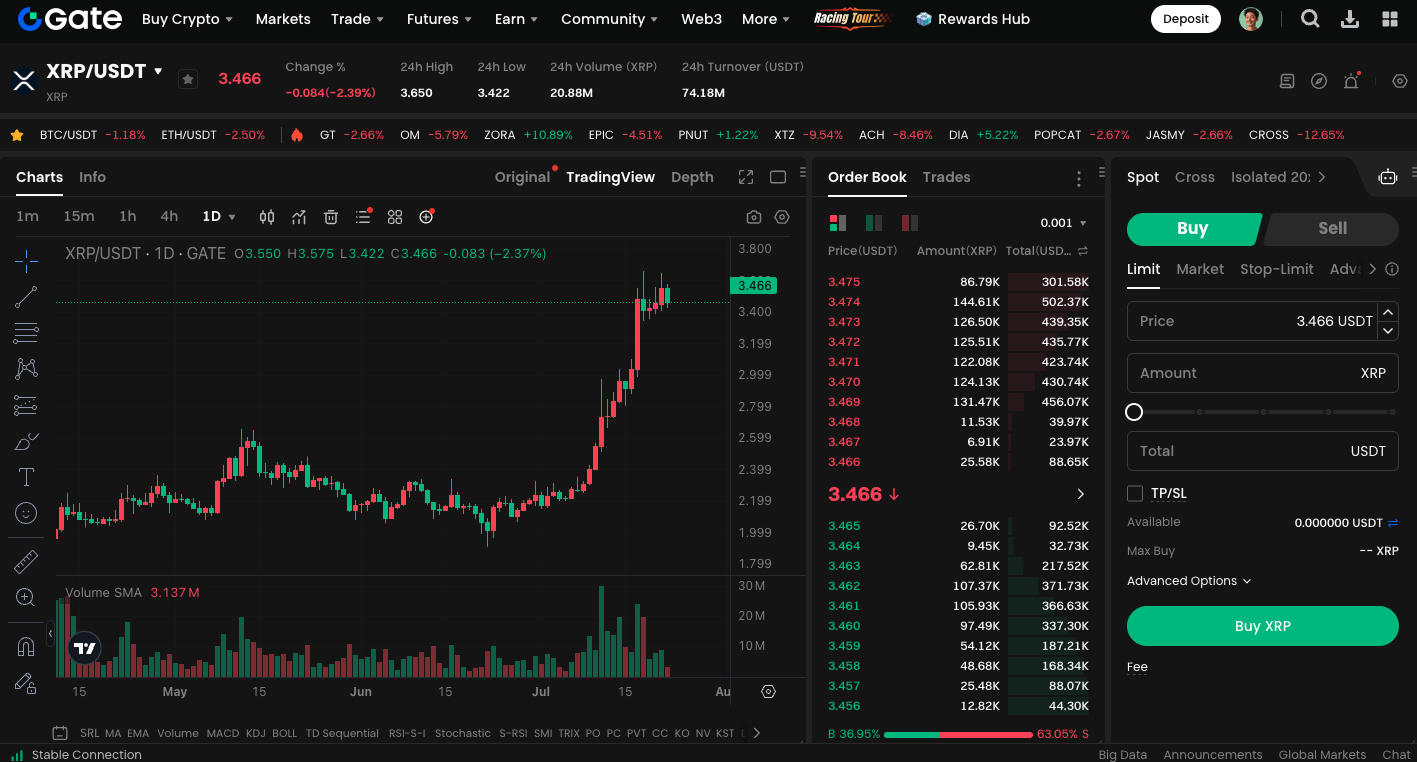Switch to Cross margin tab
The image size is (1417, 762).
coord(1194,177)
